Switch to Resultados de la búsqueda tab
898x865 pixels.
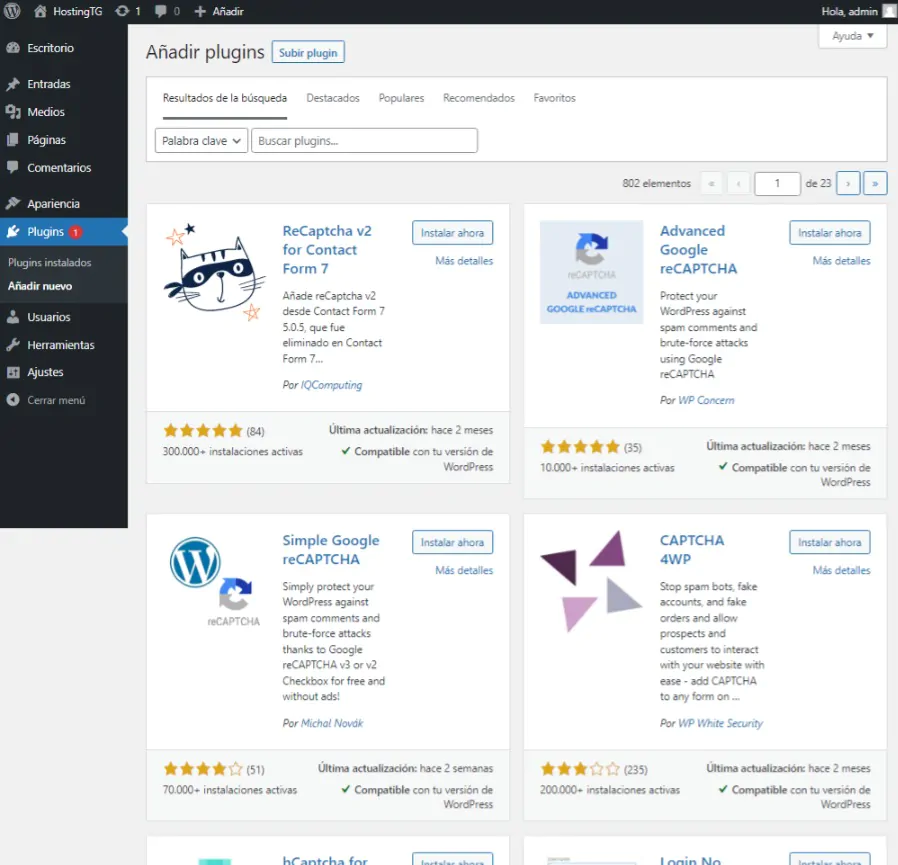(224, 98)
